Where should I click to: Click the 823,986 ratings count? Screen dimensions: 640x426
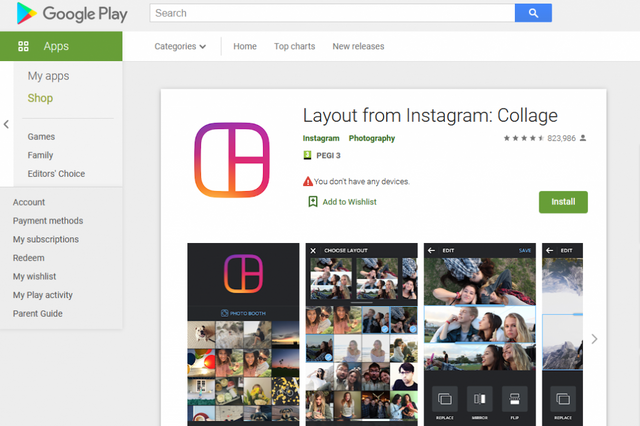click(x=561, y=138)
